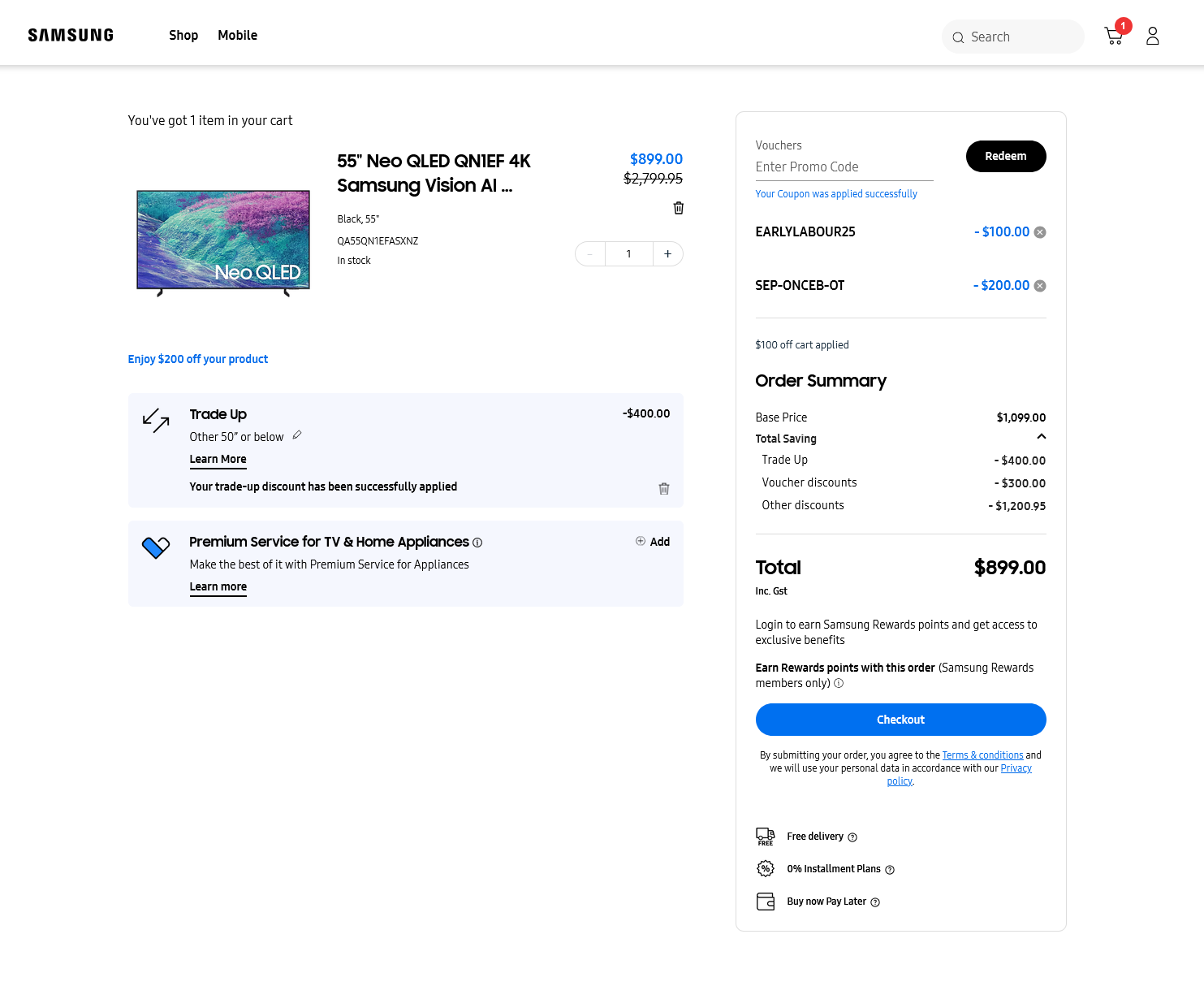Remove the EARLYLABOUR25 voucher

tap(1040, 232)
